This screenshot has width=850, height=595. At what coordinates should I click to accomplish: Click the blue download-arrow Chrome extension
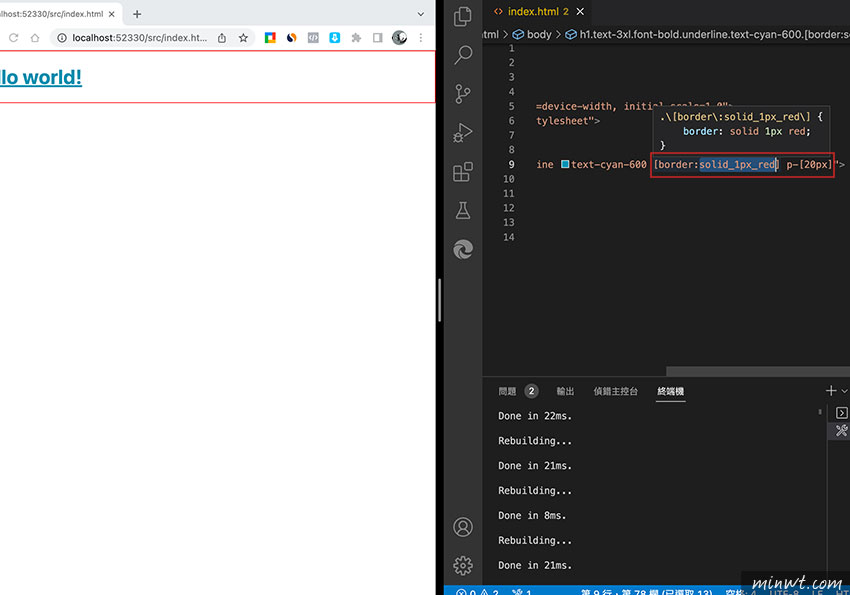pos(335,37)
